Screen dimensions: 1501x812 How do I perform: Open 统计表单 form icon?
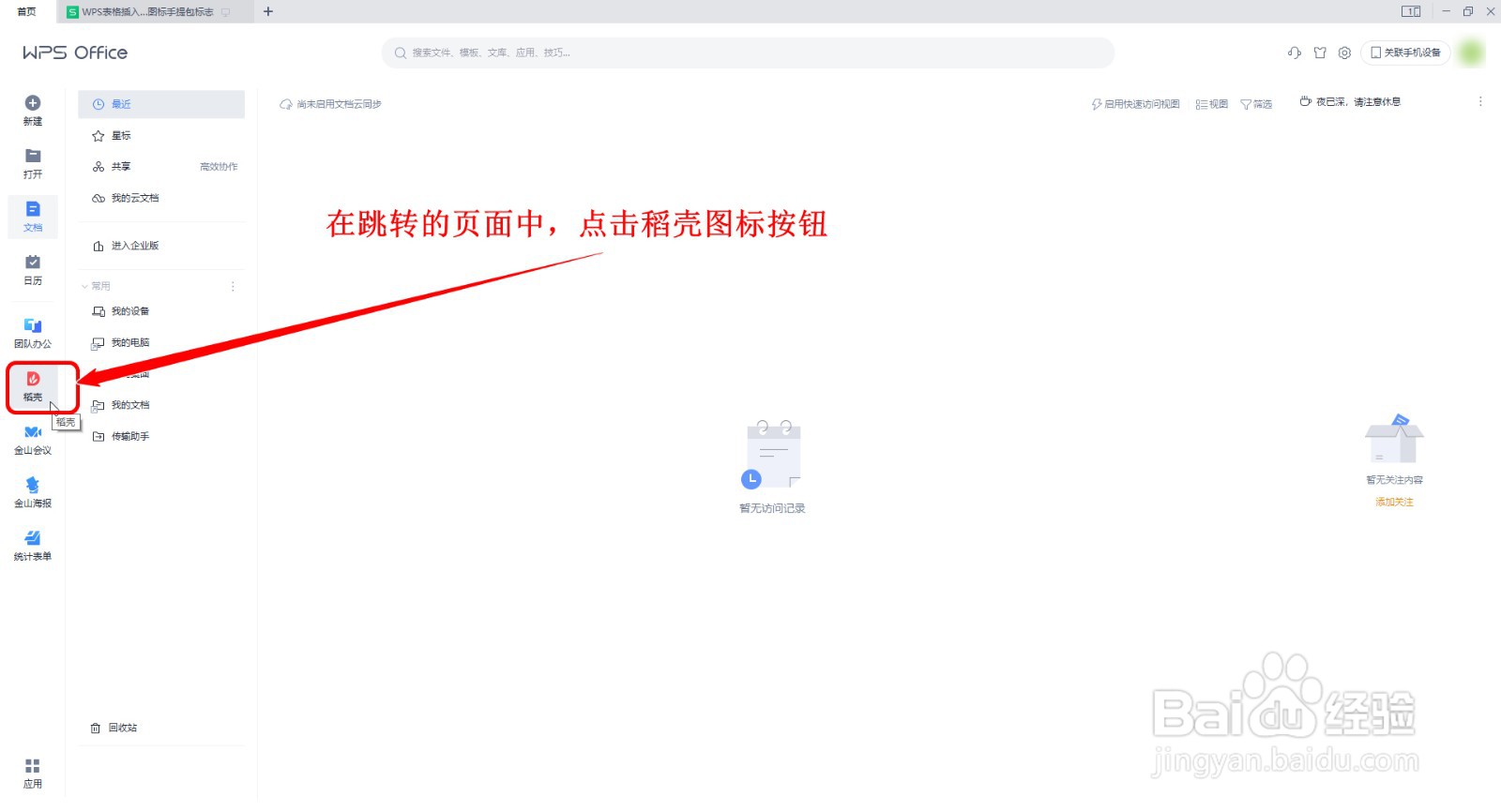(x=33, y=538)
